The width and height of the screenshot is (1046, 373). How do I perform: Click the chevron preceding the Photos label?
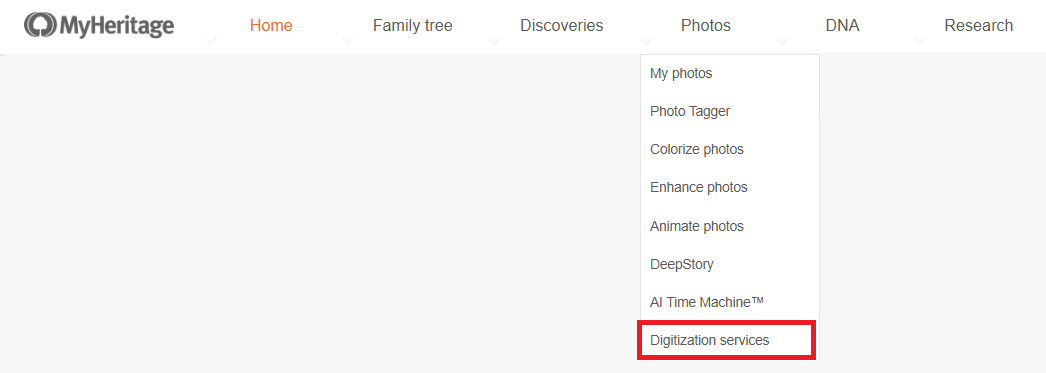click(646, 41)
